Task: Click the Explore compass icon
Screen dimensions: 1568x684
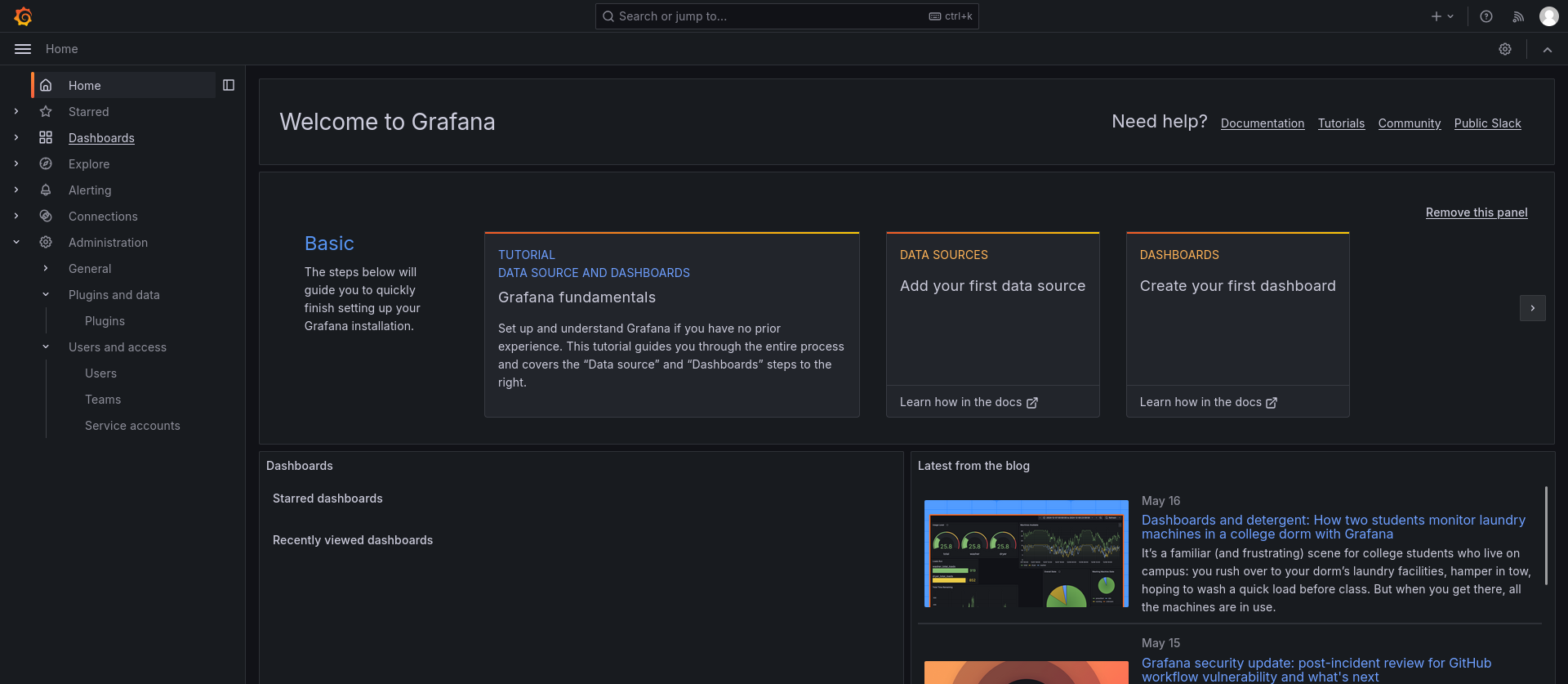Action: point(46,163)
